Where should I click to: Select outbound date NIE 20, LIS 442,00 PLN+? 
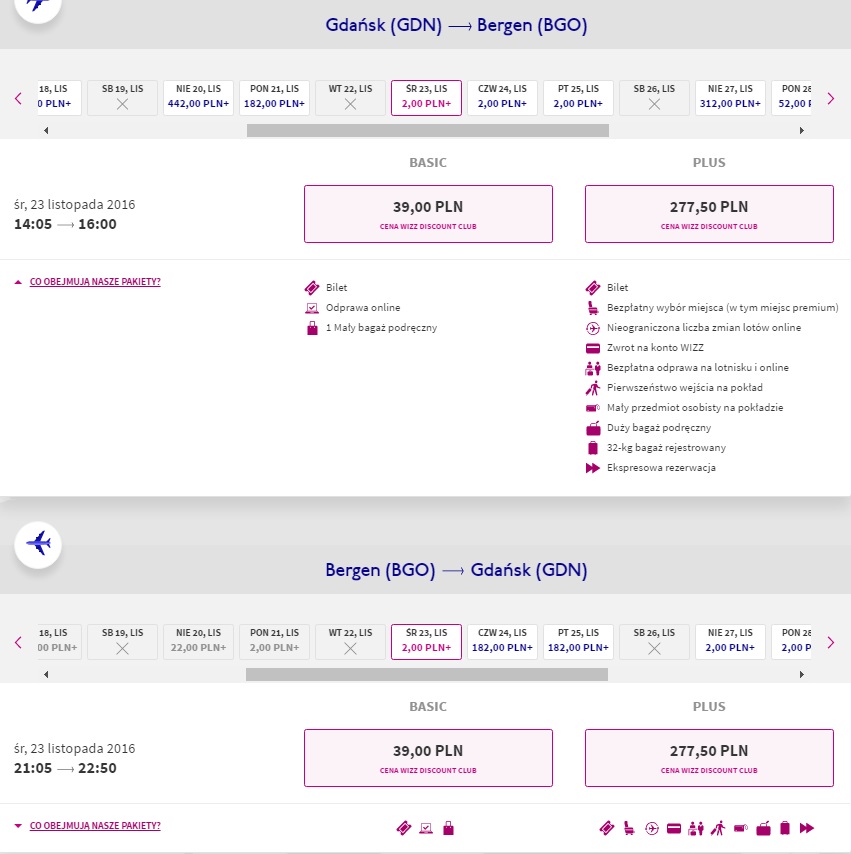pos(198,98)
